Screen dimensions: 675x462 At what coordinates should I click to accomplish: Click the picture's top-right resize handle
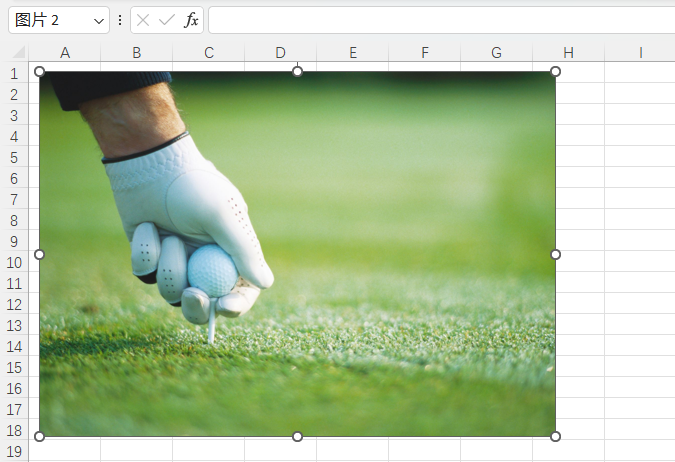556,71
